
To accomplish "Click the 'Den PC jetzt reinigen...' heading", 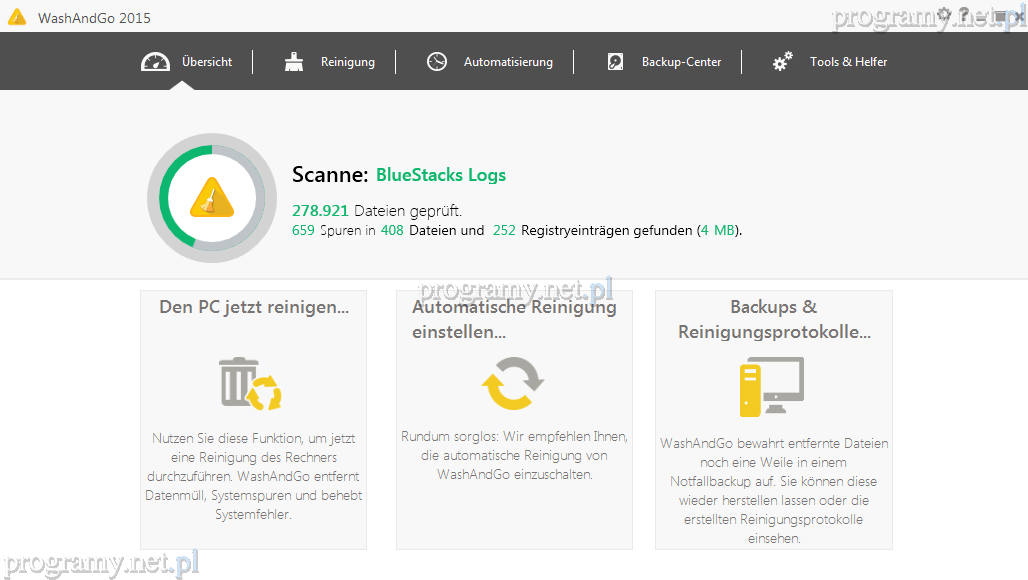I will point(254,308).
